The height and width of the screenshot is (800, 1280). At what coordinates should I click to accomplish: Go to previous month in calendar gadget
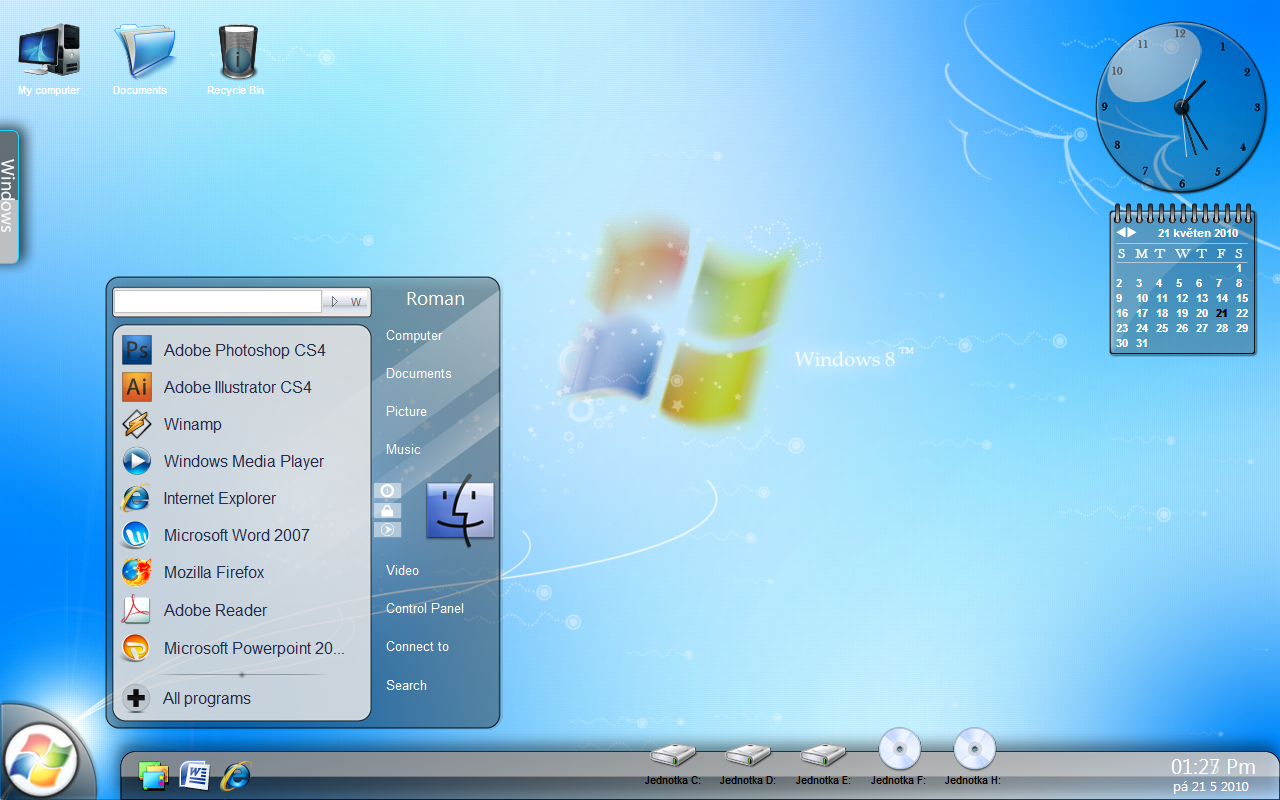click(1121, 232)
